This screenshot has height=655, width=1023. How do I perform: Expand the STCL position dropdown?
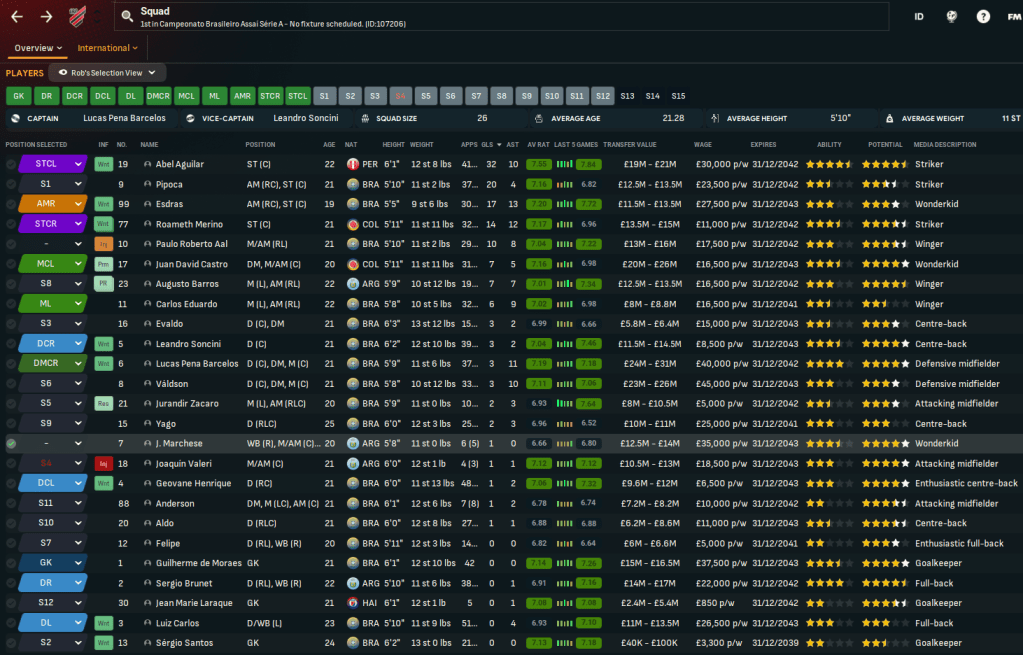click(79, 164)
